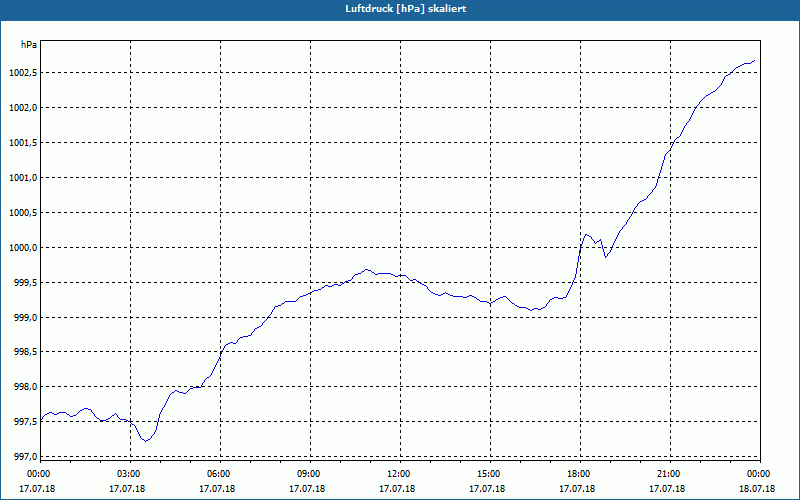Select the 09:00 time label
This screenshot has height=500, width=800.
coord(309,474)
